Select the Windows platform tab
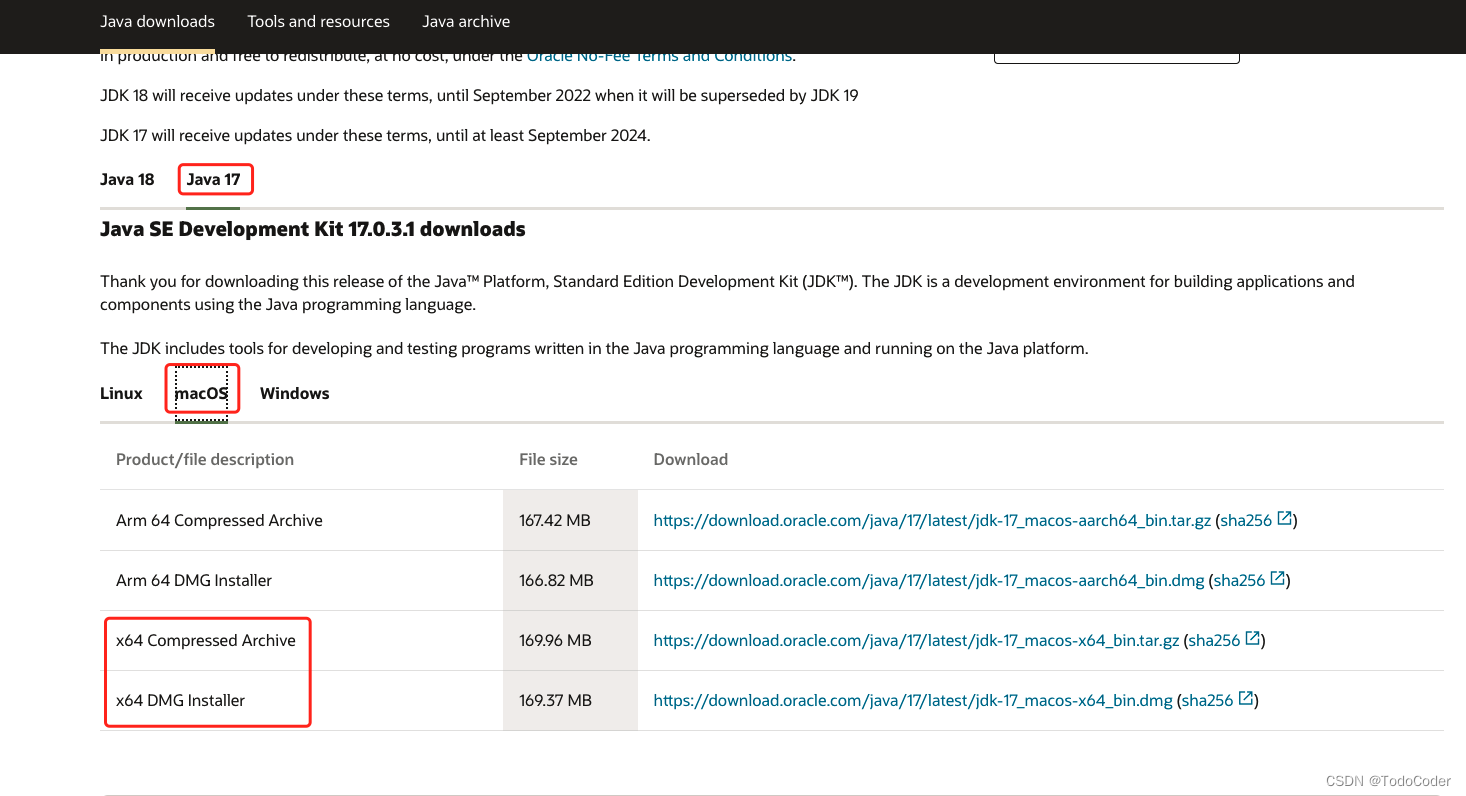 [x=295, y=394]
